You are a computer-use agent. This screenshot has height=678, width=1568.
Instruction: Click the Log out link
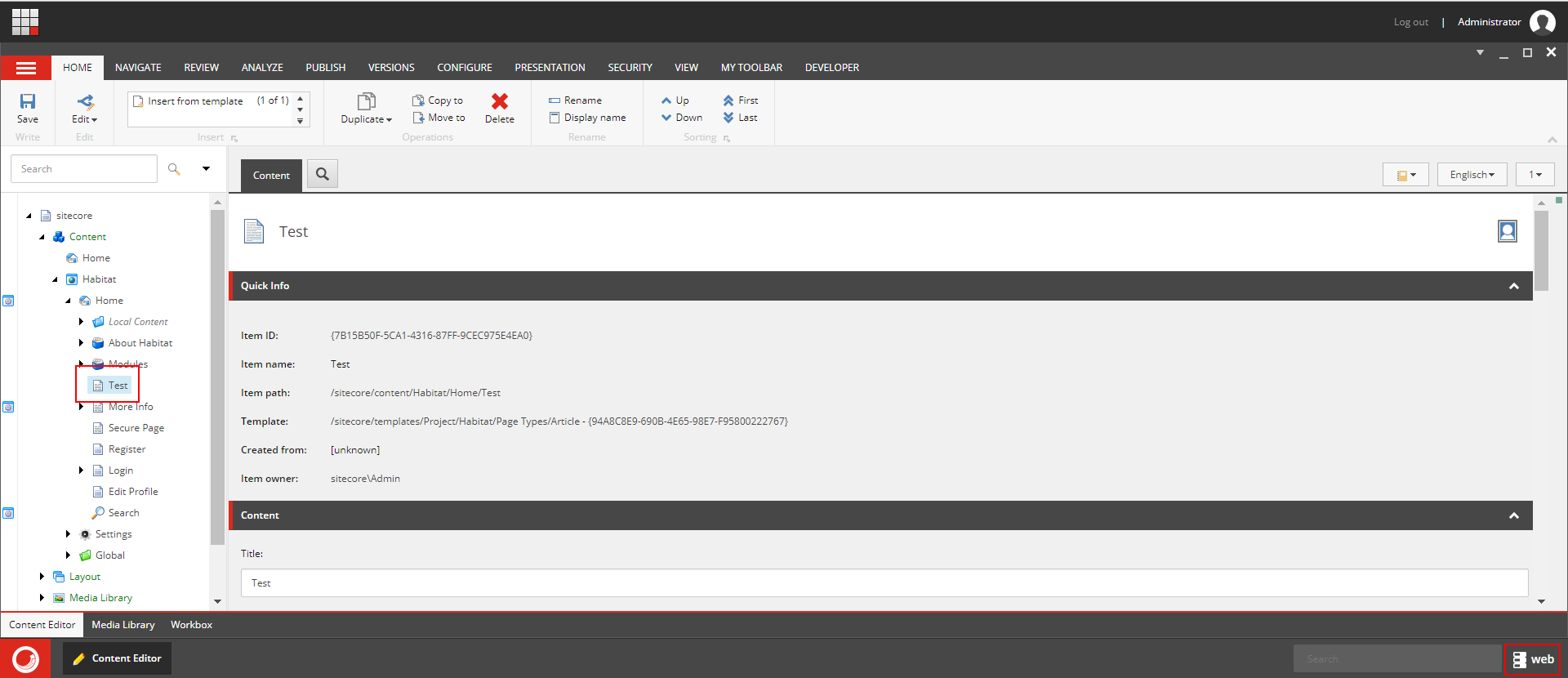[x=1410, y=22]
